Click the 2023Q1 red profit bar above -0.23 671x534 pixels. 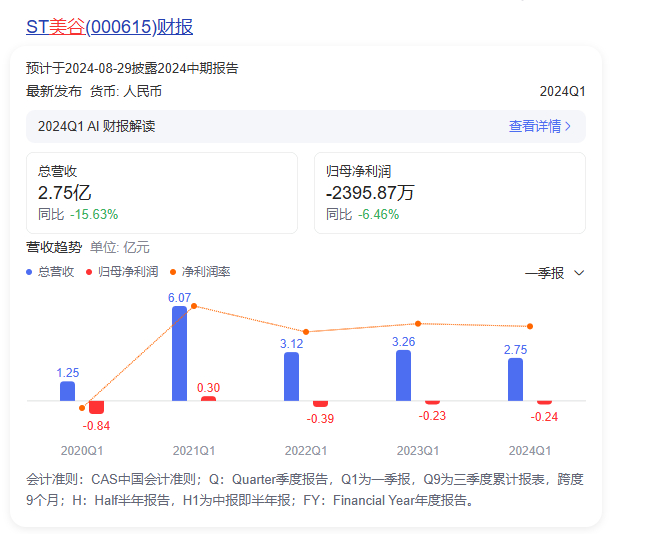tap(433, 403)
